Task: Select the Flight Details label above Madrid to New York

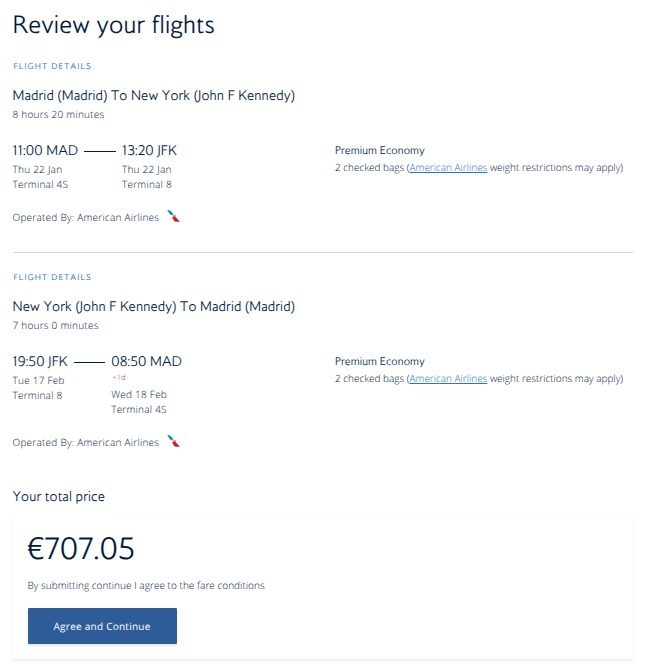Action: 52,66
